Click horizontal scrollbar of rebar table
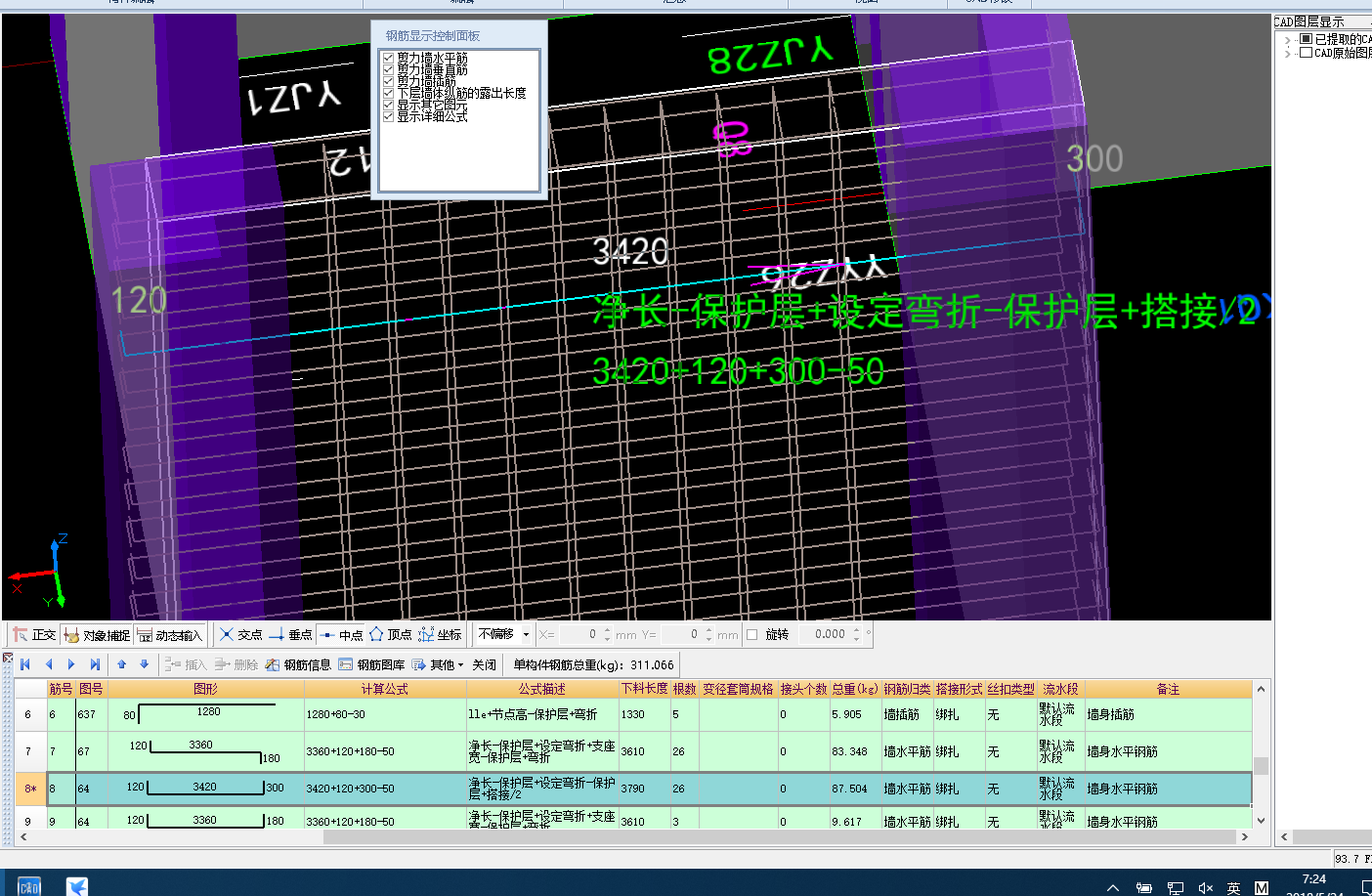1372x896 pixels. click(779, 837)
